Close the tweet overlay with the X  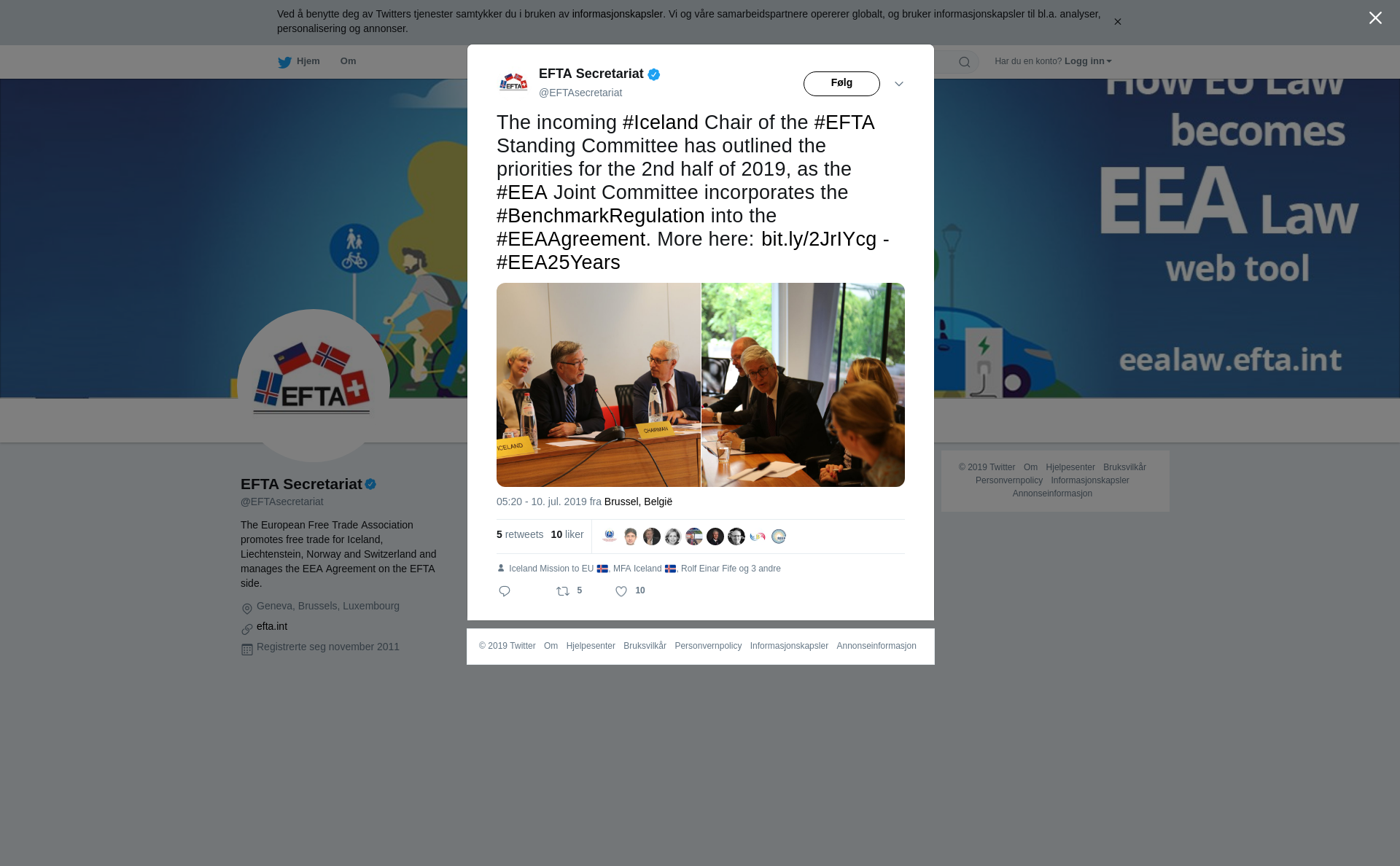click(x=1375, y=18)
